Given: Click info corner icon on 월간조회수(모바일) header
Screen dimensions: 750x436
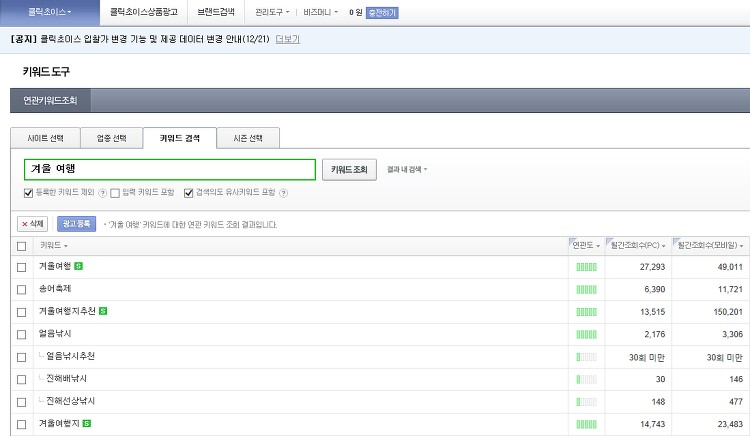Looking at the screenshot, I should [675, 240].
